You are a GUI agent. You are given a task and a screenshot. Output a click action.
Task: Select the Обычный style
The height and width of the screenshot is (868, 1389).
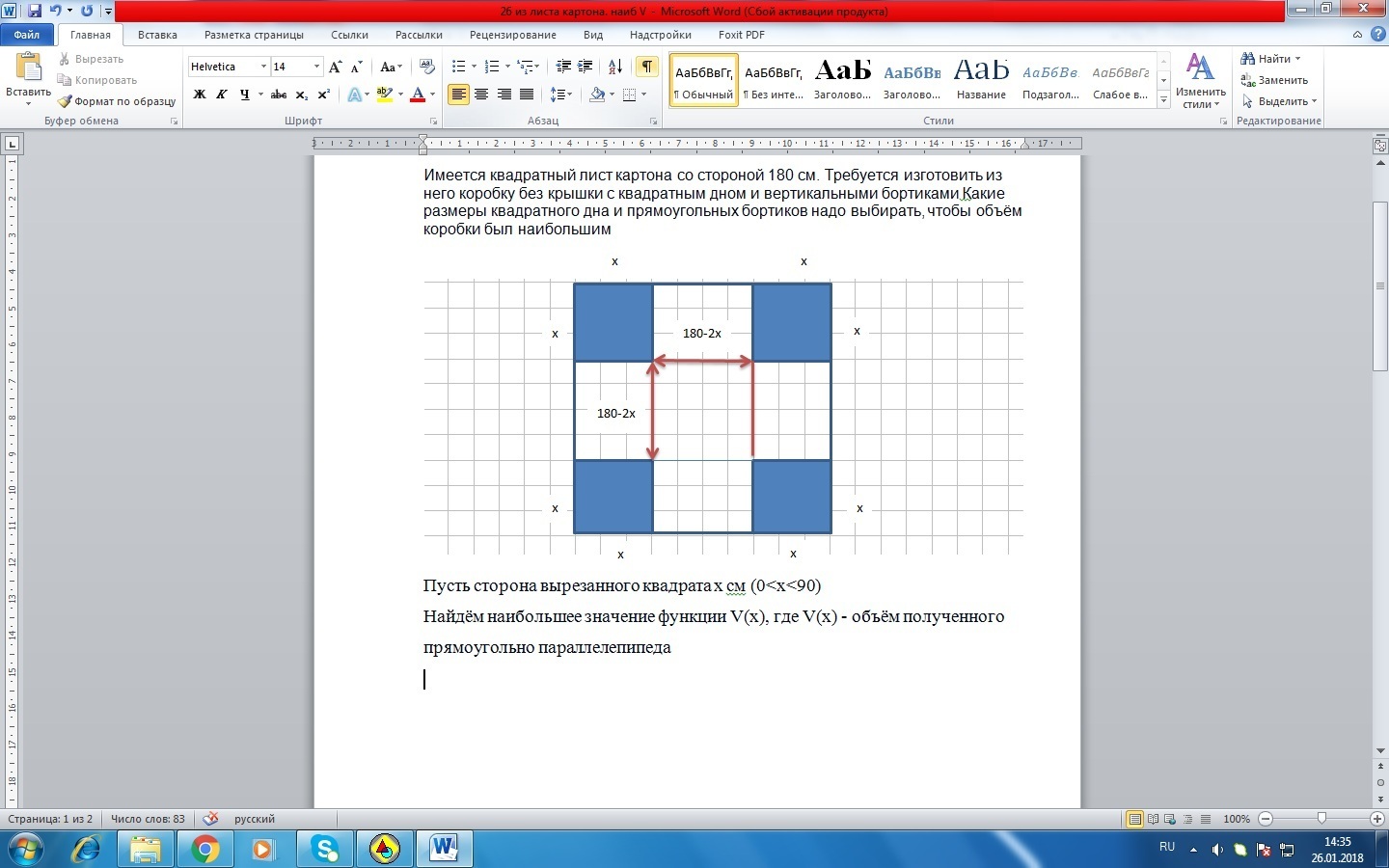point(704,80)
